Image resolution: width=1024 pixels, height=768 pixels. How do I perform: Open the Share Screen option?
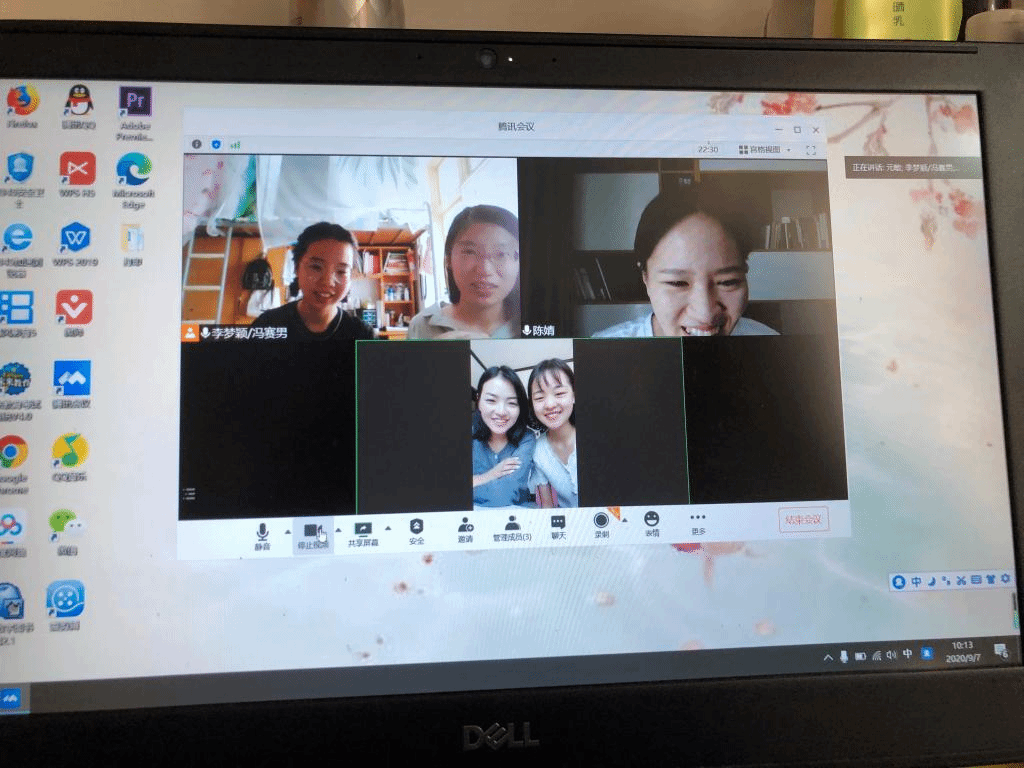tap(363, 532)
